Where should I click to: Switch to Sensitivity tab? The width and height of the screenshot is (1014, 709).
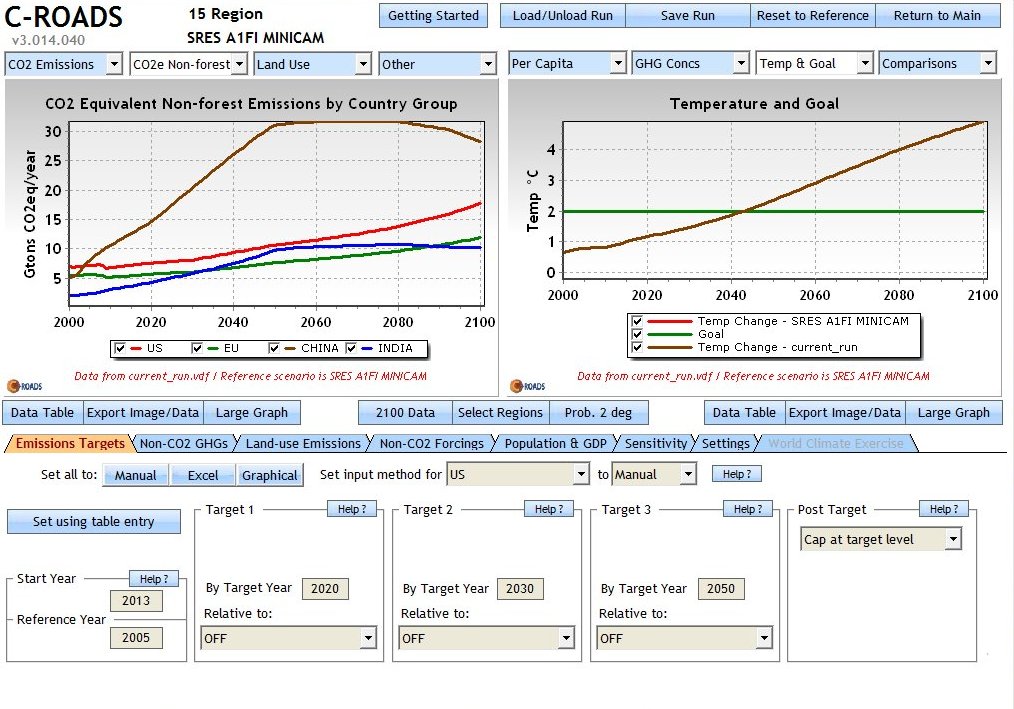656,443
